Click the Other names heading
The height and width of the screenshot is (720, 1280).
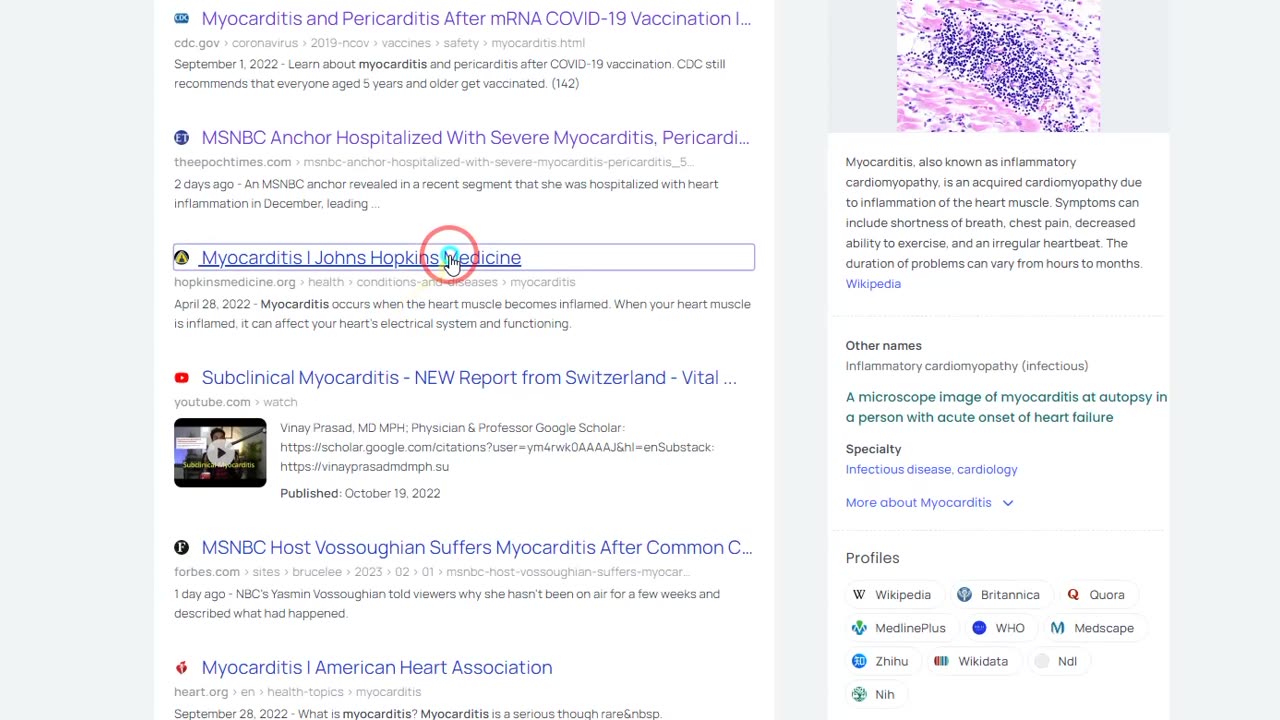pos(883,345)
